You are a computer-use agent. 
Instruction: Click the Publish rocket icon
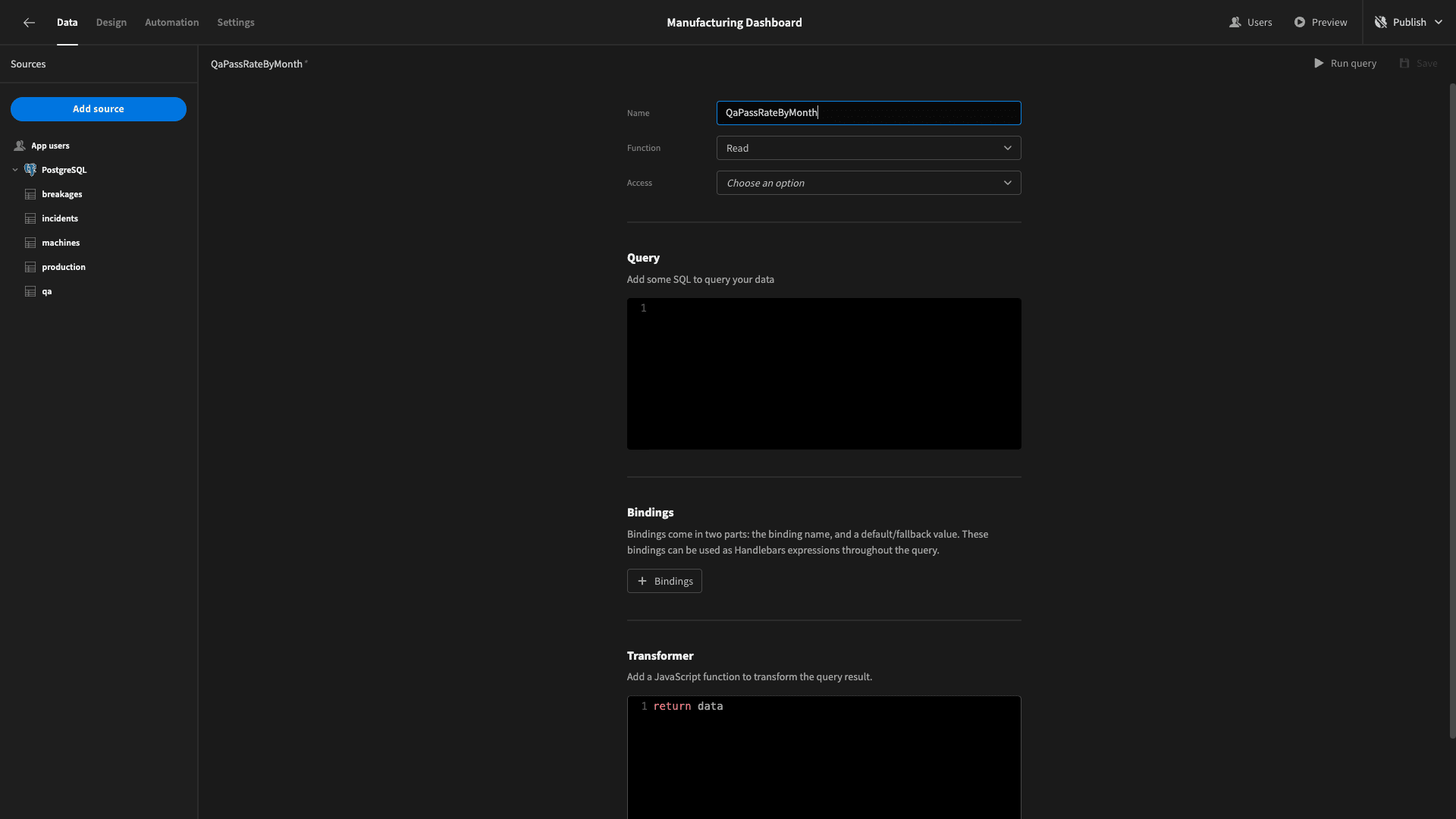1381,23
